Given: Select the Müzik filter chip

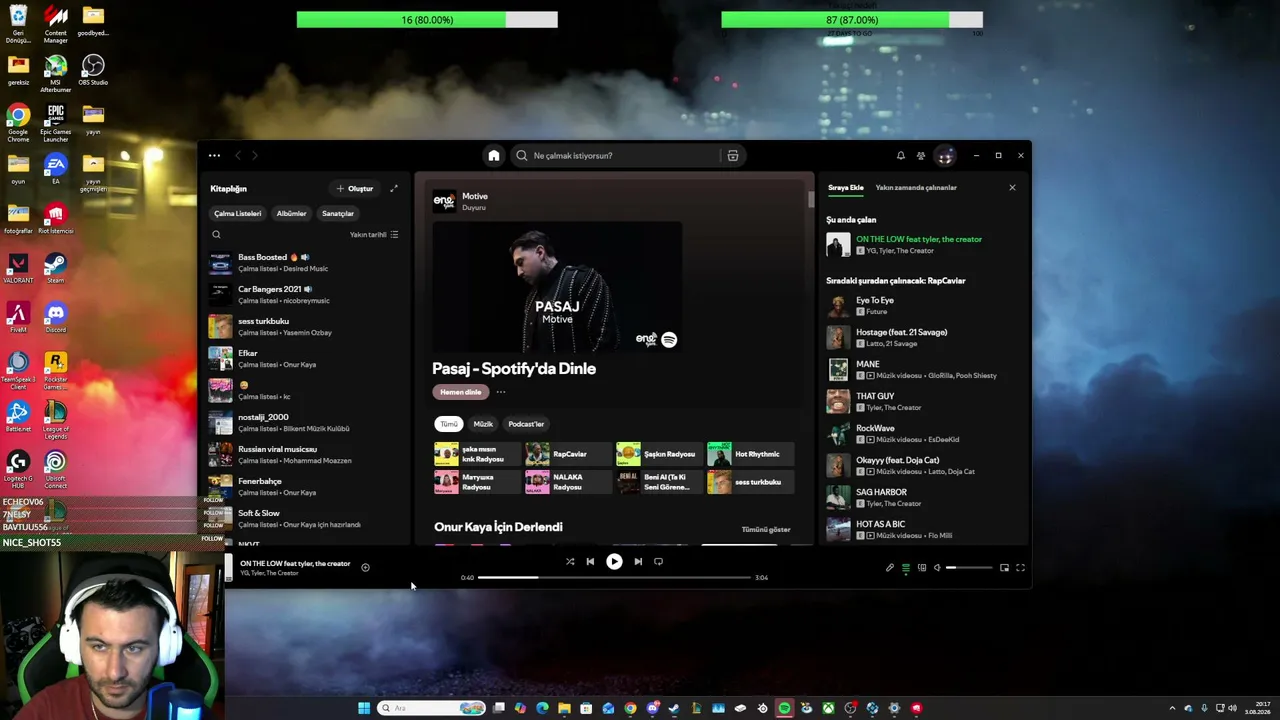Looking at the screenshot, I should pyautogui.click(x=483, y=424).
